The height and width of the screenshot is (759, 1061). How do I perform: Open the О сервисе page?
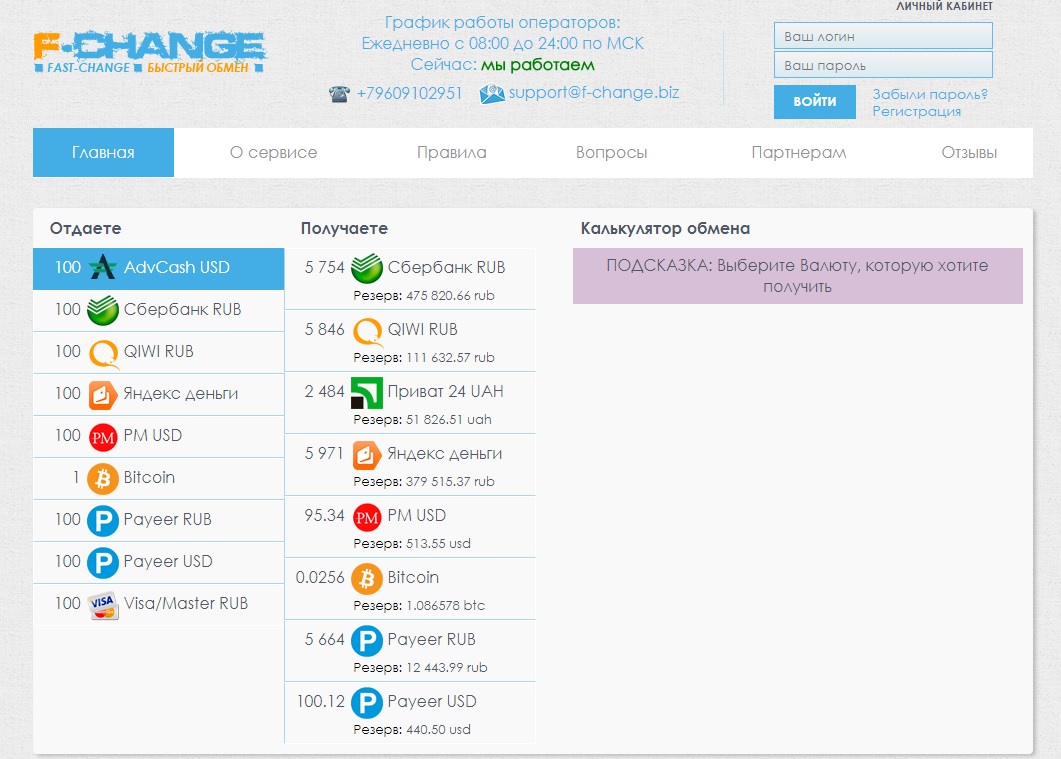point(273,152)
